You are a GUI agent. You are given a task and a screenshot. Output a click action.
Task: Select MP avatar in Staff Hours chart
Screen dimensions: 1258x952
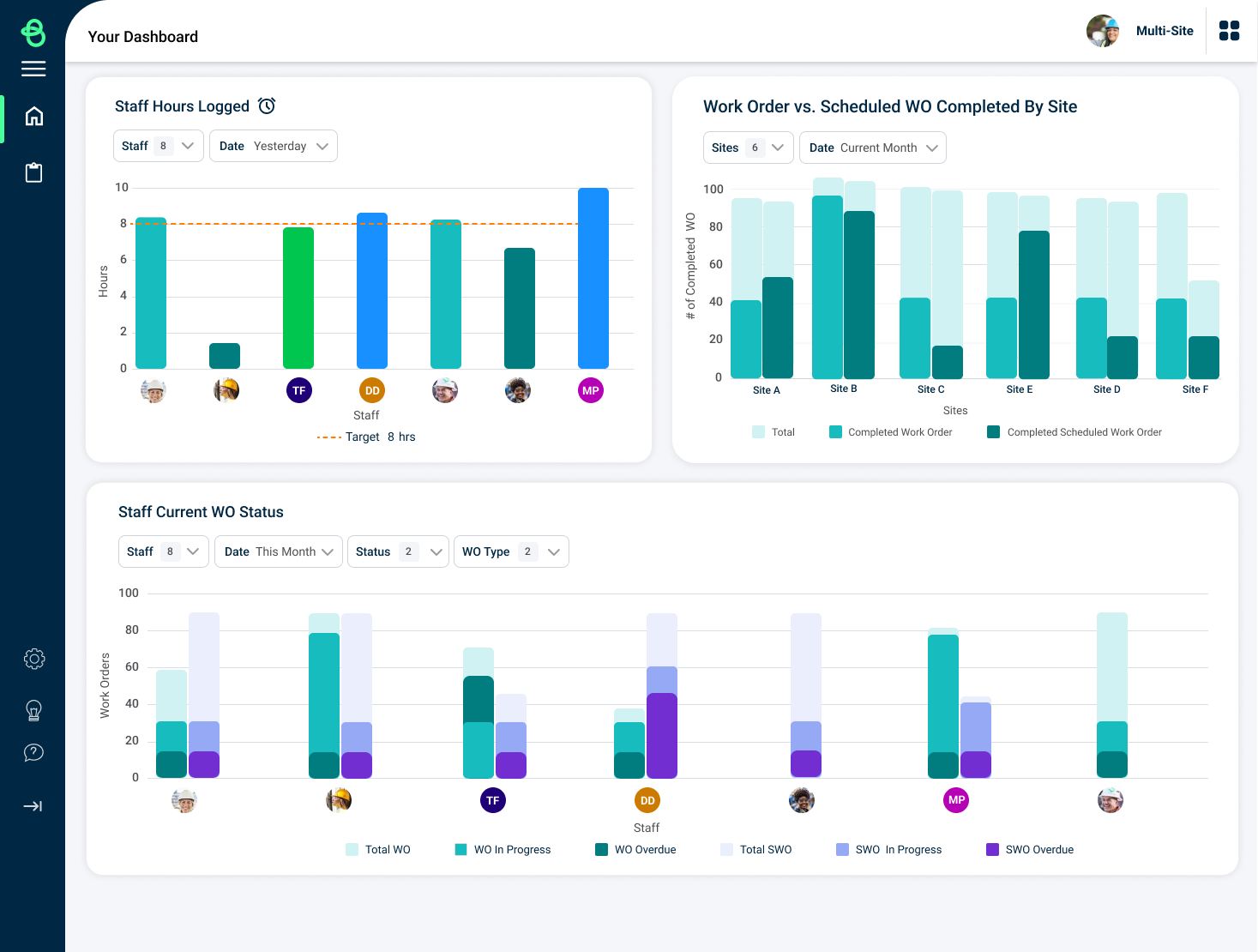591,390
